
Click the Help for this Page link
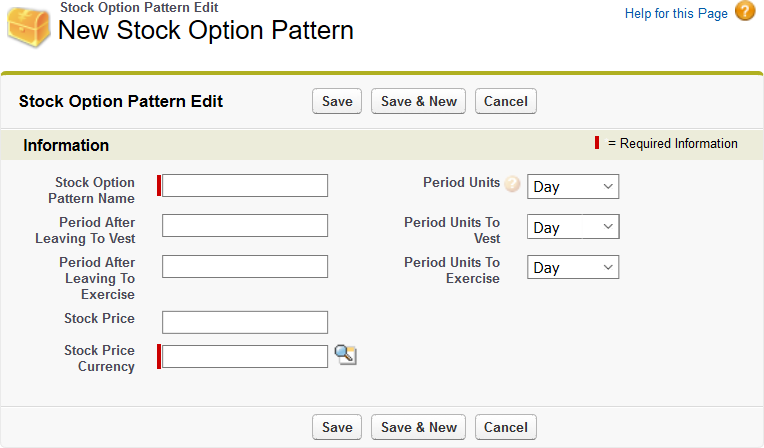(x=676, y=14)
